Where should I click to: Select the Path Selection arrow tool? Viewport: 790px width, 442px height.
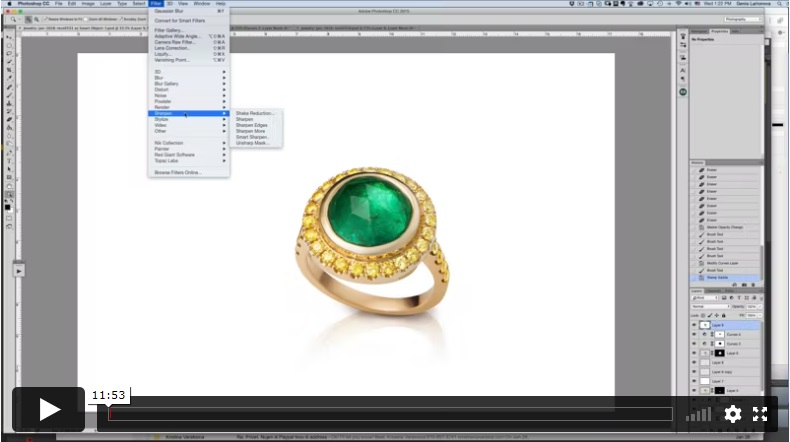tap(9, 169)
